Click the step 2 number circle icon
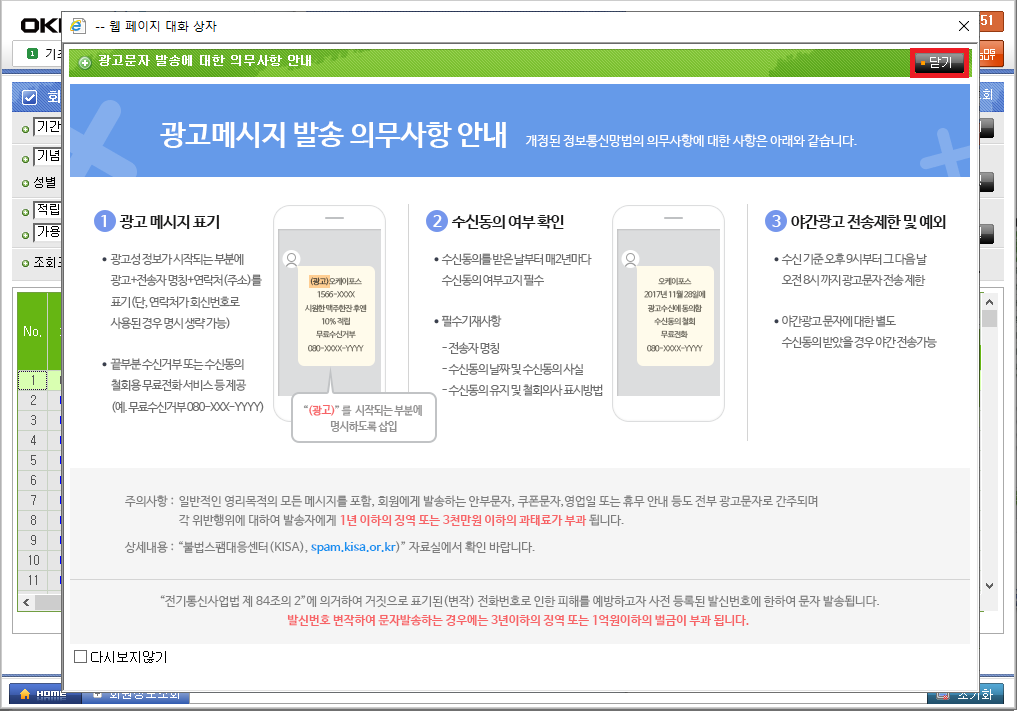Image resolution: width=1017 pixels, height=711 pixels. [435, 221]
